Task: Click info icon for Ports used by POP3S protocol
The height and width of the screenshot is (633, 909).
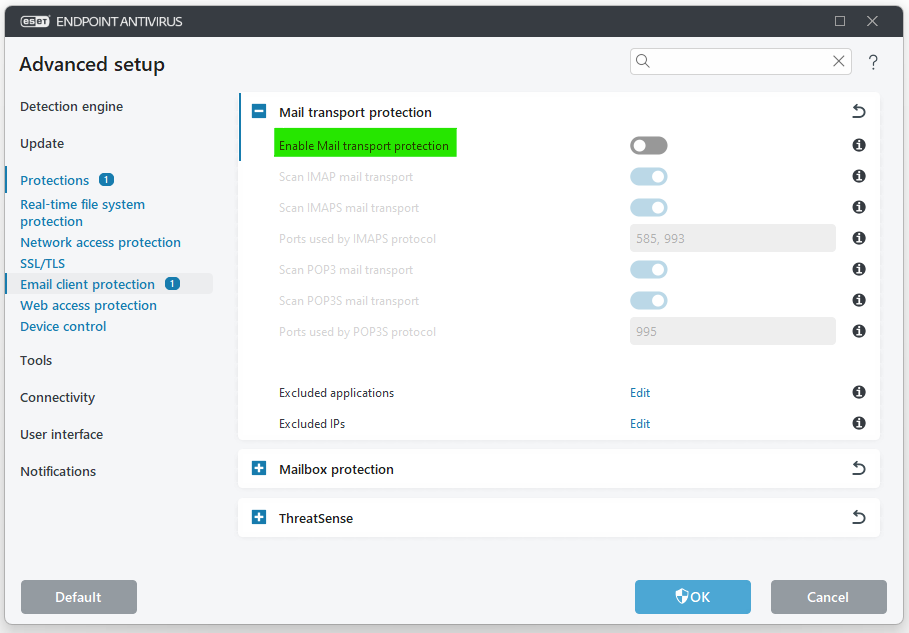Action: pos(859,331)
